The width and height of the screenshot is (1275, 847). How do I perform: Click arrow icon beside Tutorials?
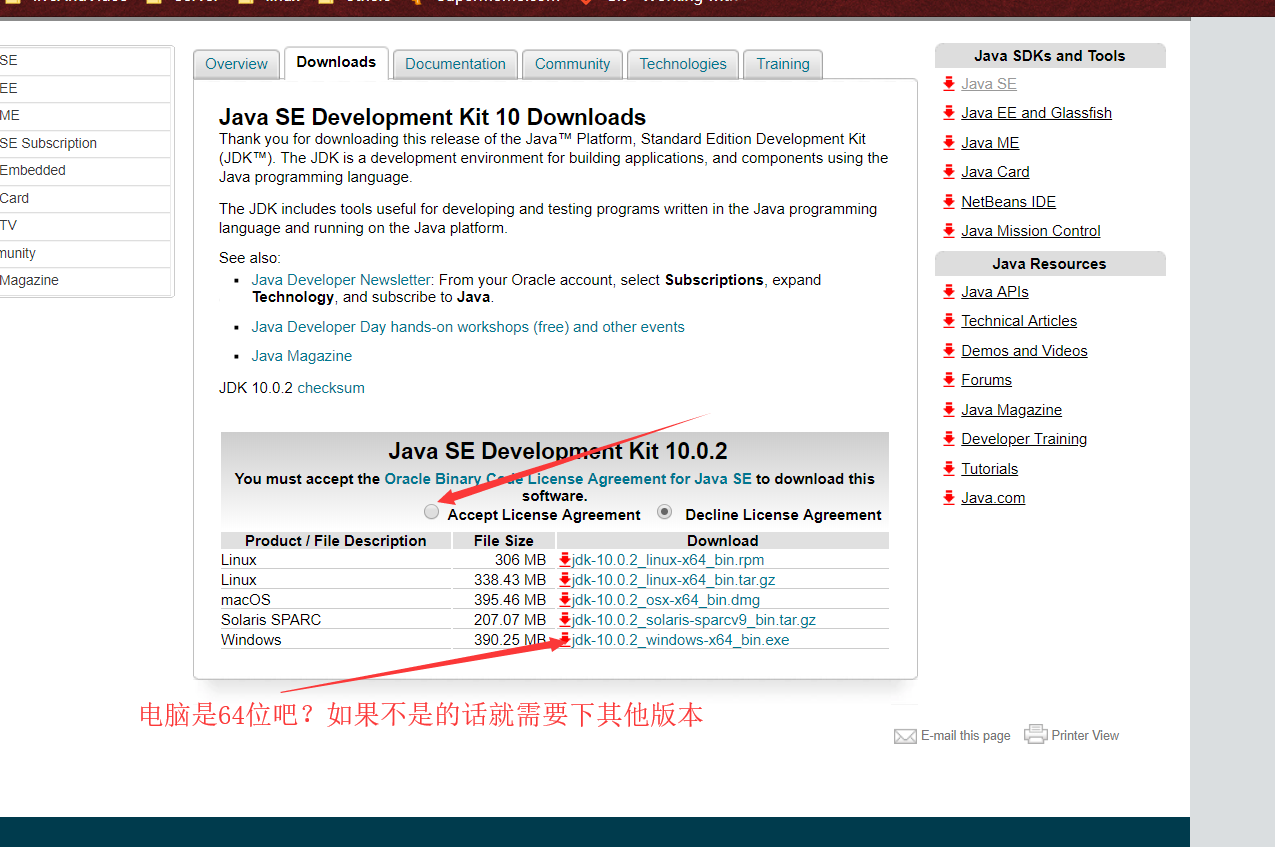(949, 469)
